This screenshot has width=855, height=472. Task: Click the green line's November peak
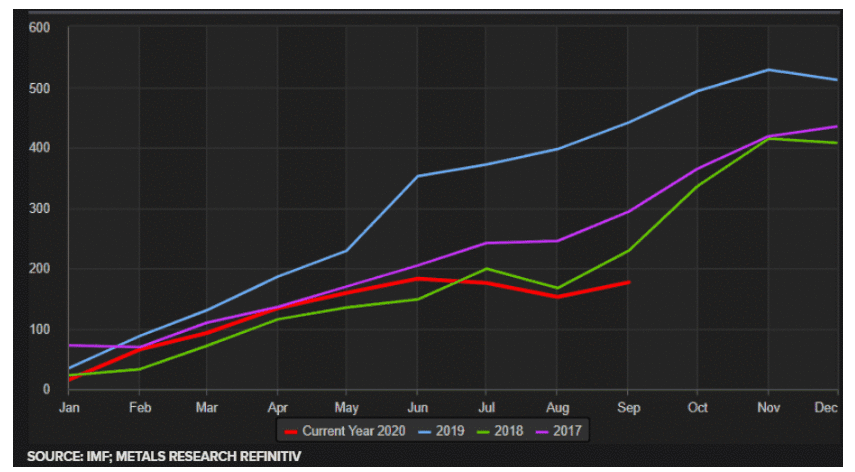(768, 139)
